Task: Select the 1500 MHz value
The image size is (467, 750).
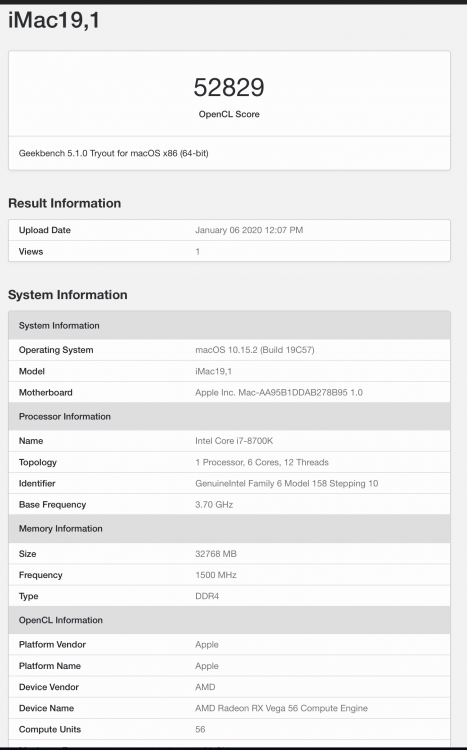Action: point(216,575)
